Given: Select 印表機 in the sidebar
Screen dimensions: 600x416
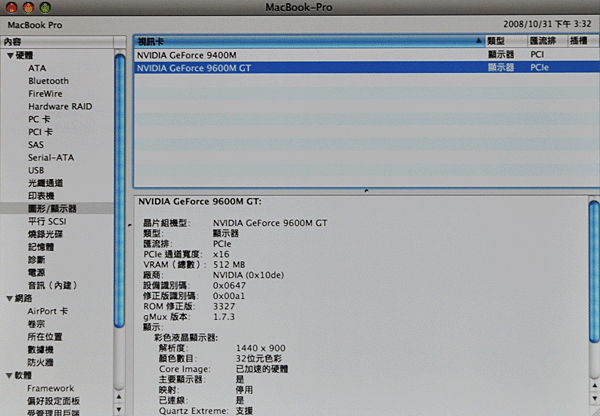Looking at the screenshot, I should point(41,196).
